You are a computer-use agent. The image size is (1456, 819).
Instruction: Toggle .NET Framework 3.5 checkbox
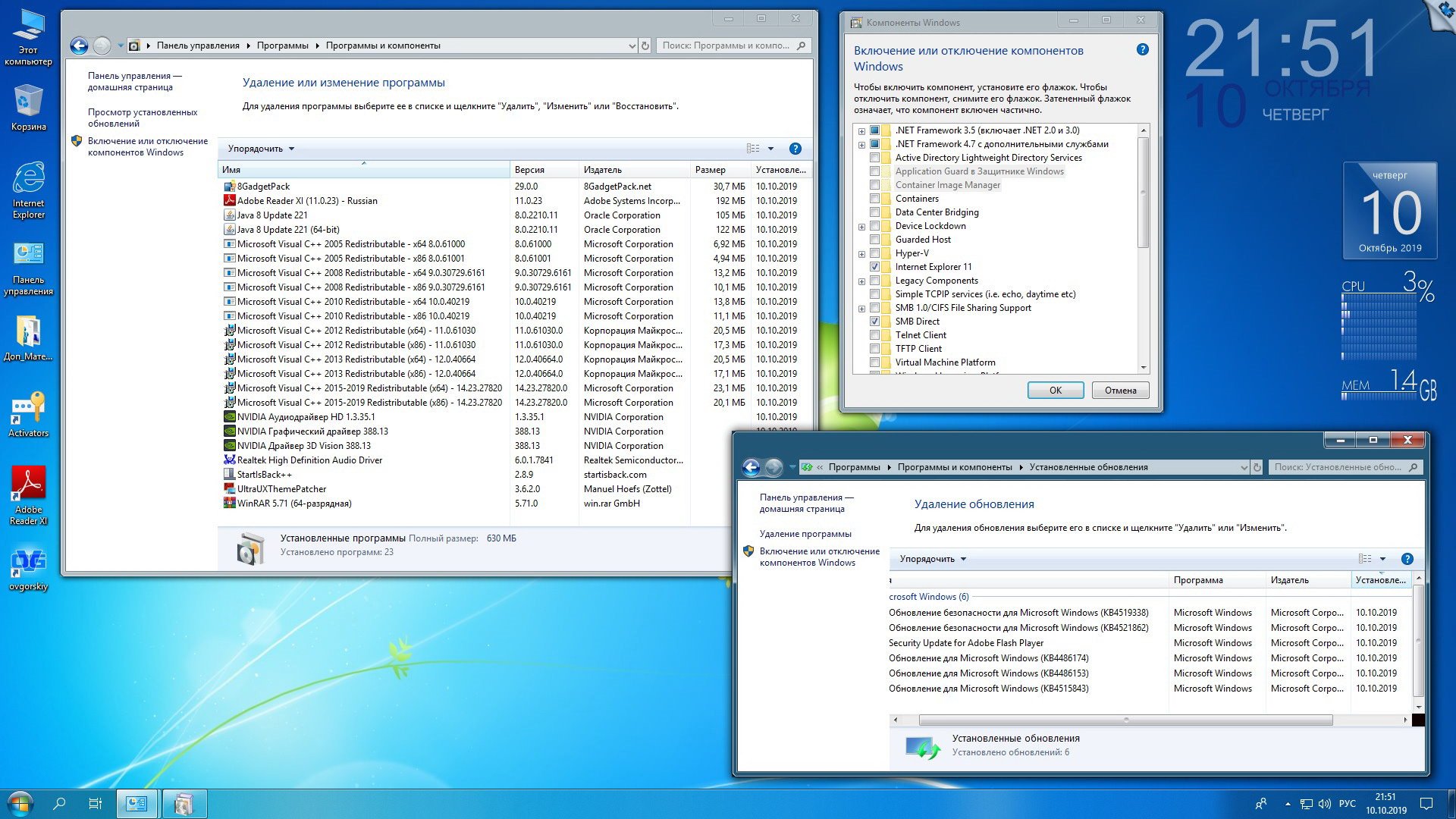click(x=874, y=130)
